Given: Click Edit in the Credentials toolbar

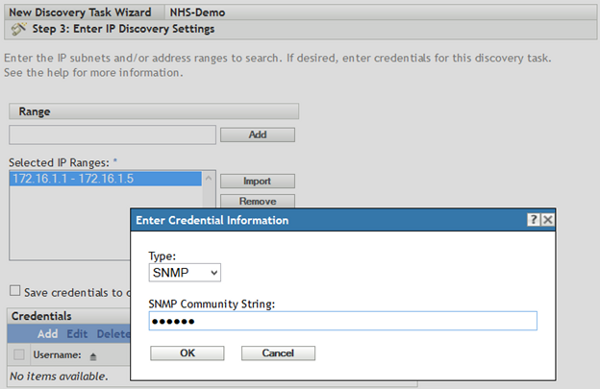Looking at the screenshot, I should point(77,334).
